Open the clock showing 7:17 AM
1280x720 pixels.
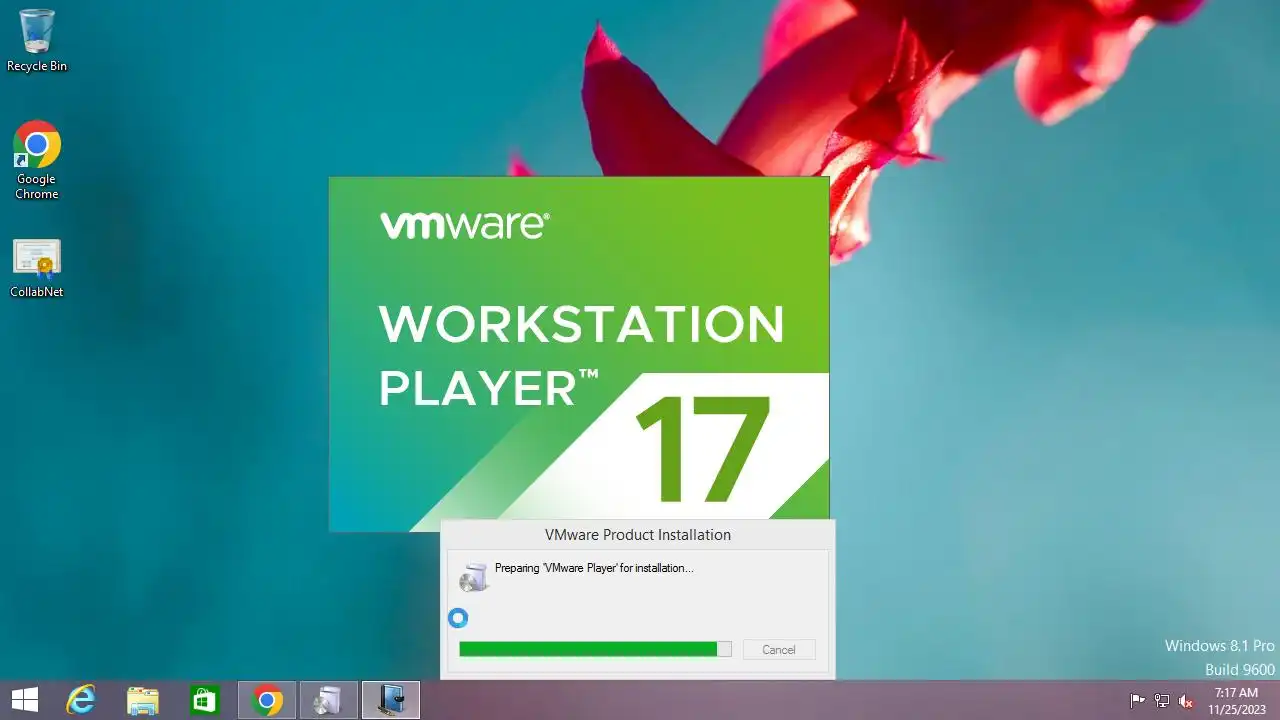[1236, 701]
